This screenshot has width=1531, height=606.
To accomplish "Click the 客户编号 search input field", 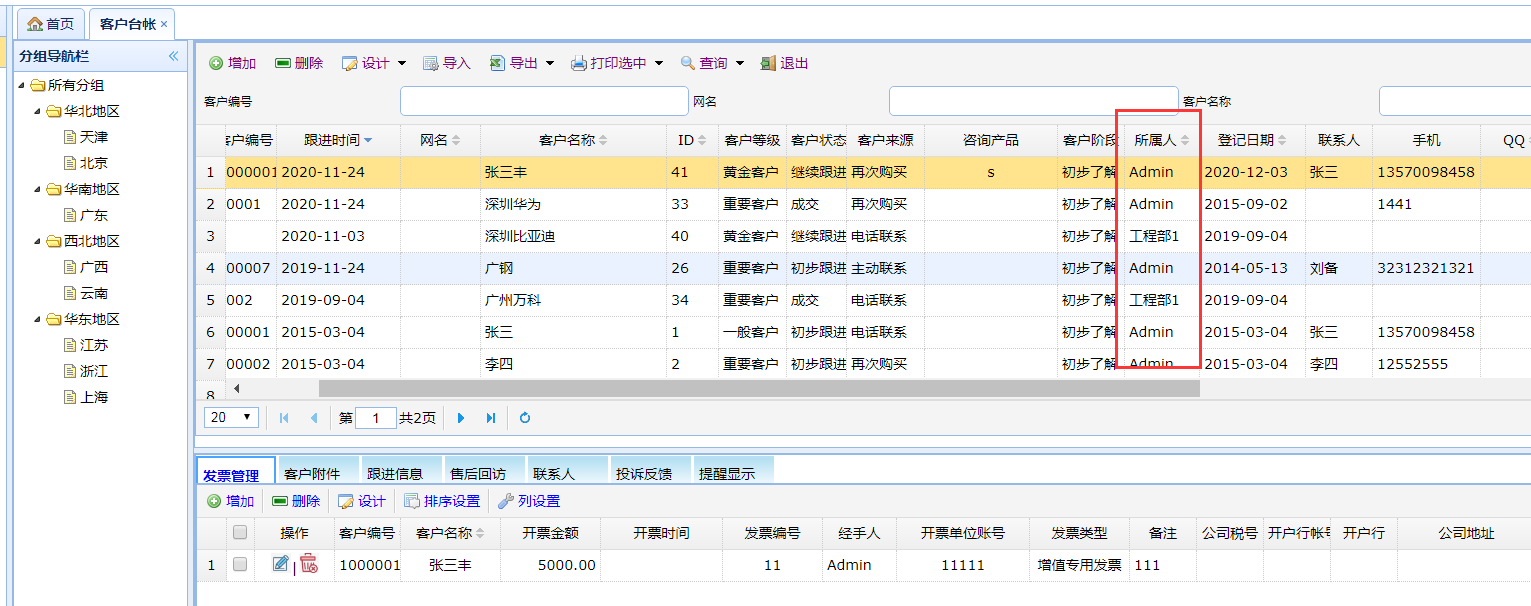I will coord(544,101).
